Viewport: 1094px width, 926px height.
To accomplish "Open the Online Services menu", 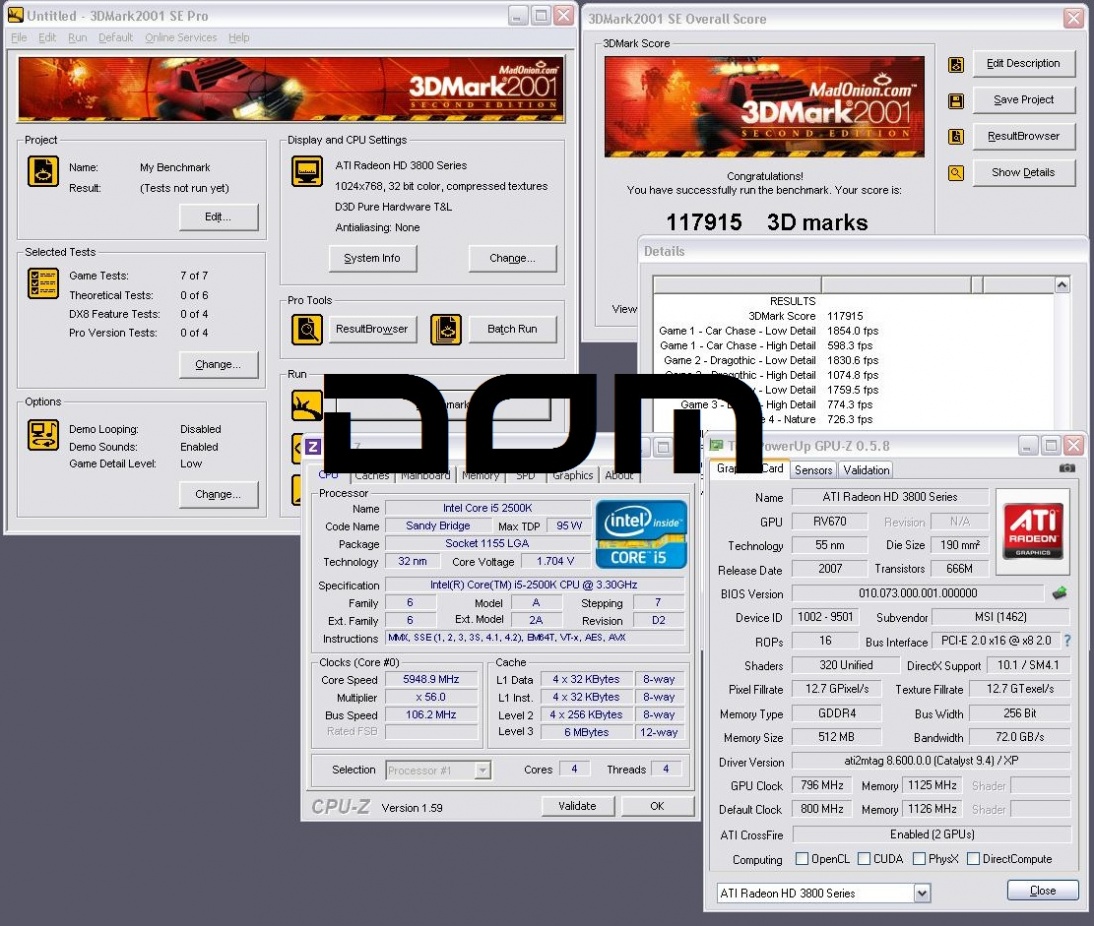I will tap(181, 38).
